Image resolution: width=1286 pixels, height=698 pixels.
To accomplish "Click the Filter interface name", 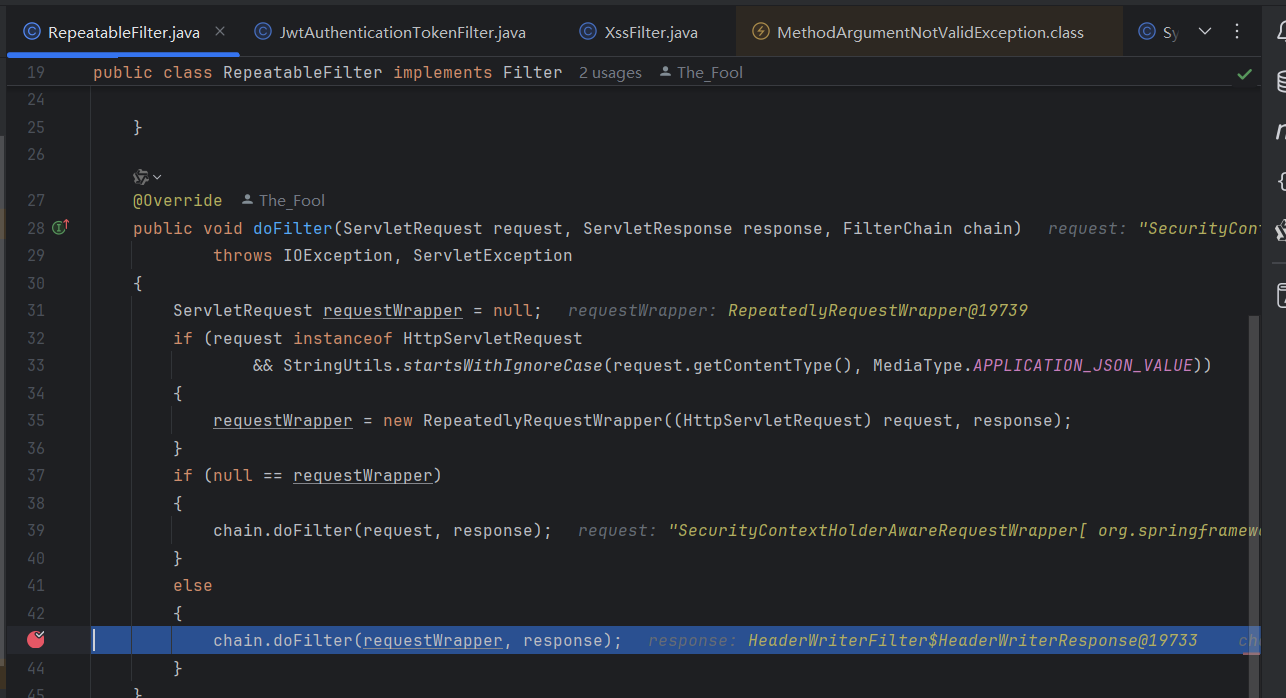I will [x=533, y=73].
